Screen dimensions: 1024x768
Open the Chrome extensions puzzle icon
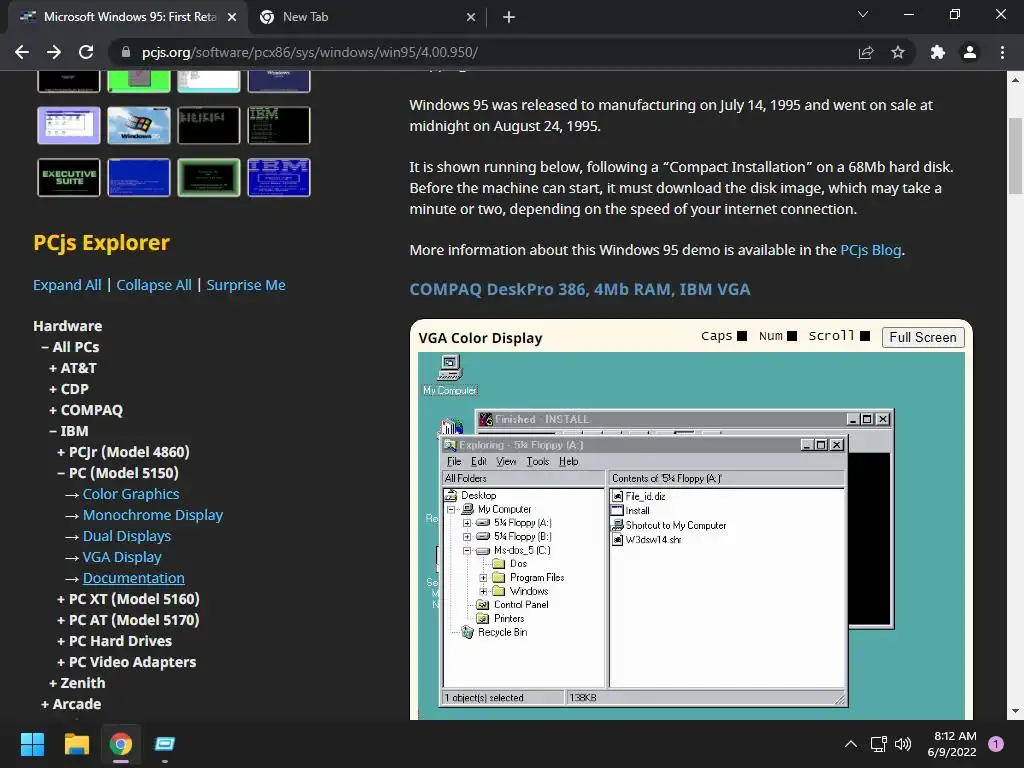(937, 52)
